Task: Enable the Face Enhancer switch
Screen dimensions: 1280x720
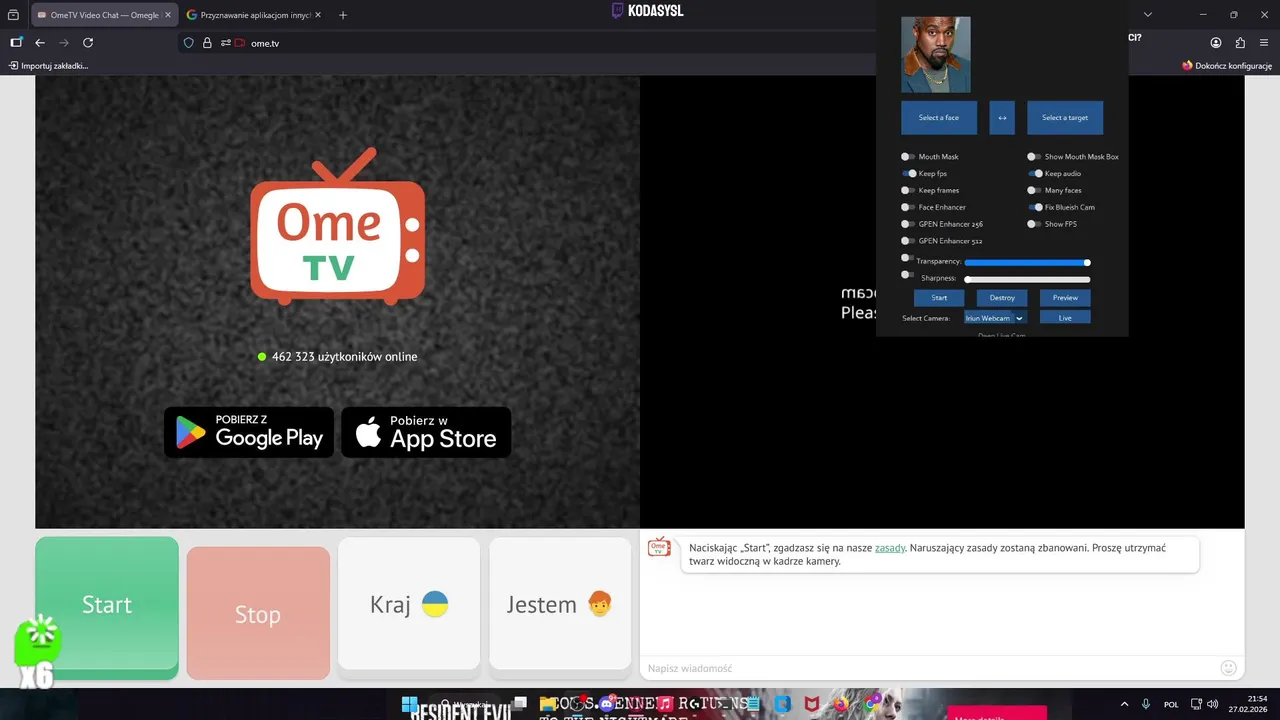Action: pyautogui.click(x=908, y=207)
